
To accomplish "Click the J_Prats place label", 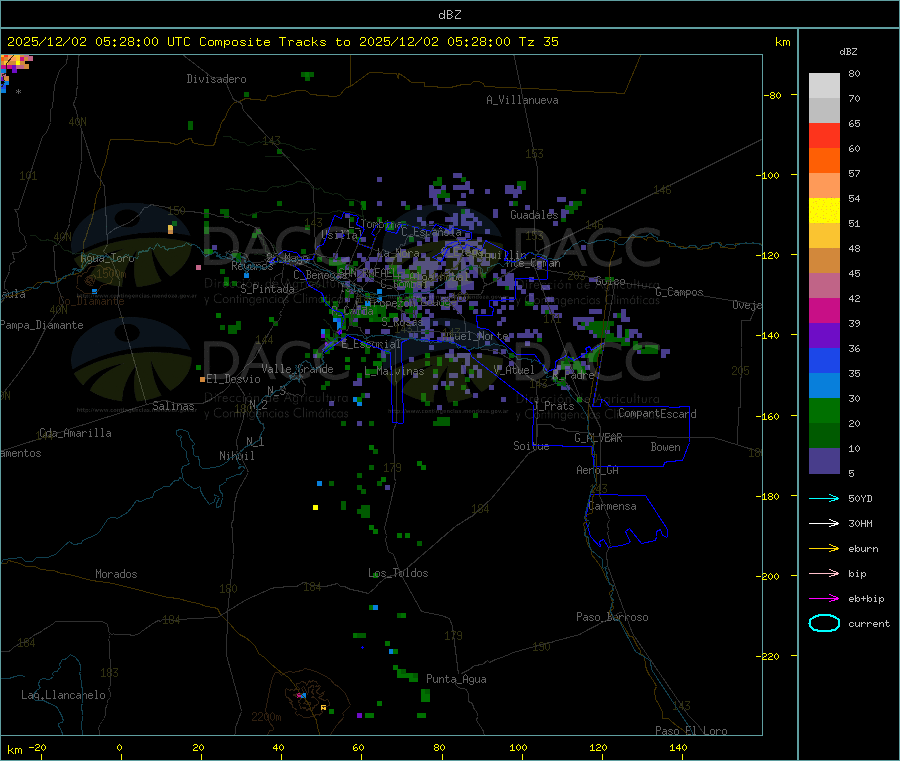I will tap(553, 406).
